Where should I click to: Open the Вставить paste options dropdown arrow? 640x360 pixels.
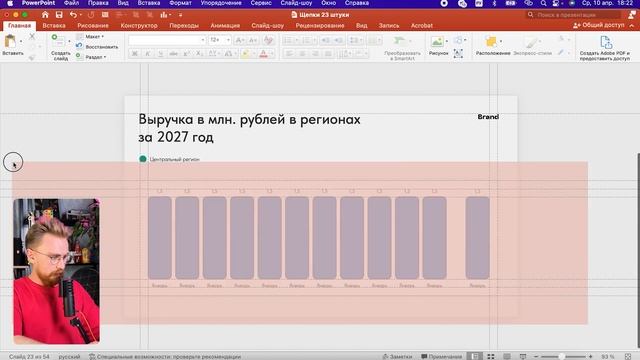click(21, 41)
